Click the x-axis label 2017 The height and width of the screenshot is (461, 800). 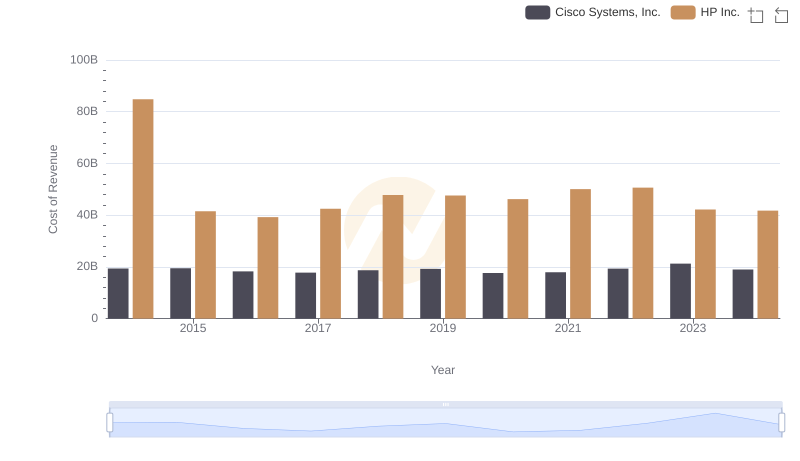pos(318,328)
